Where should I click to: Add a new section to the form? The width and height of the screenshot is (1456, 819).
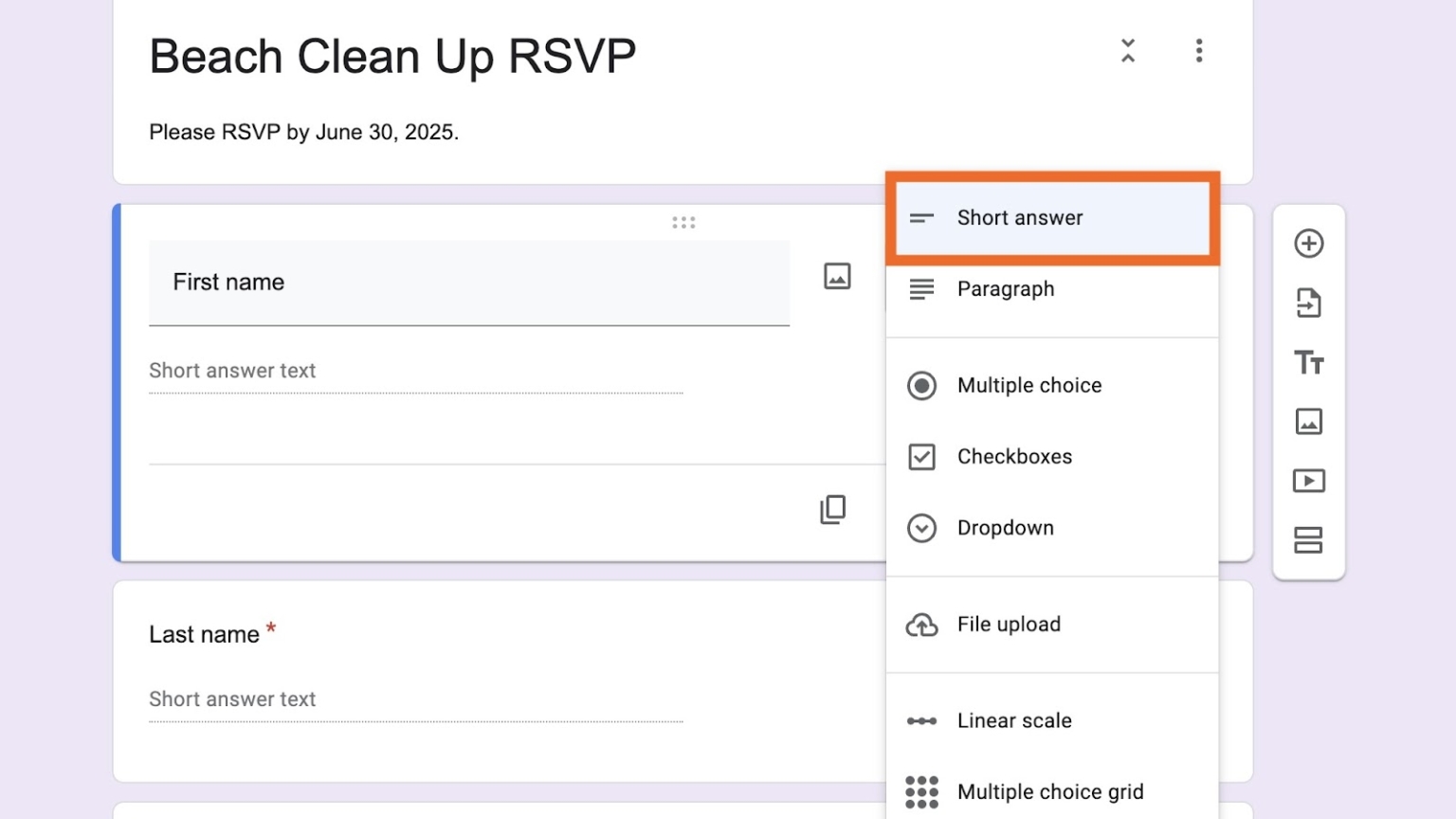[x=1309, y=540]
